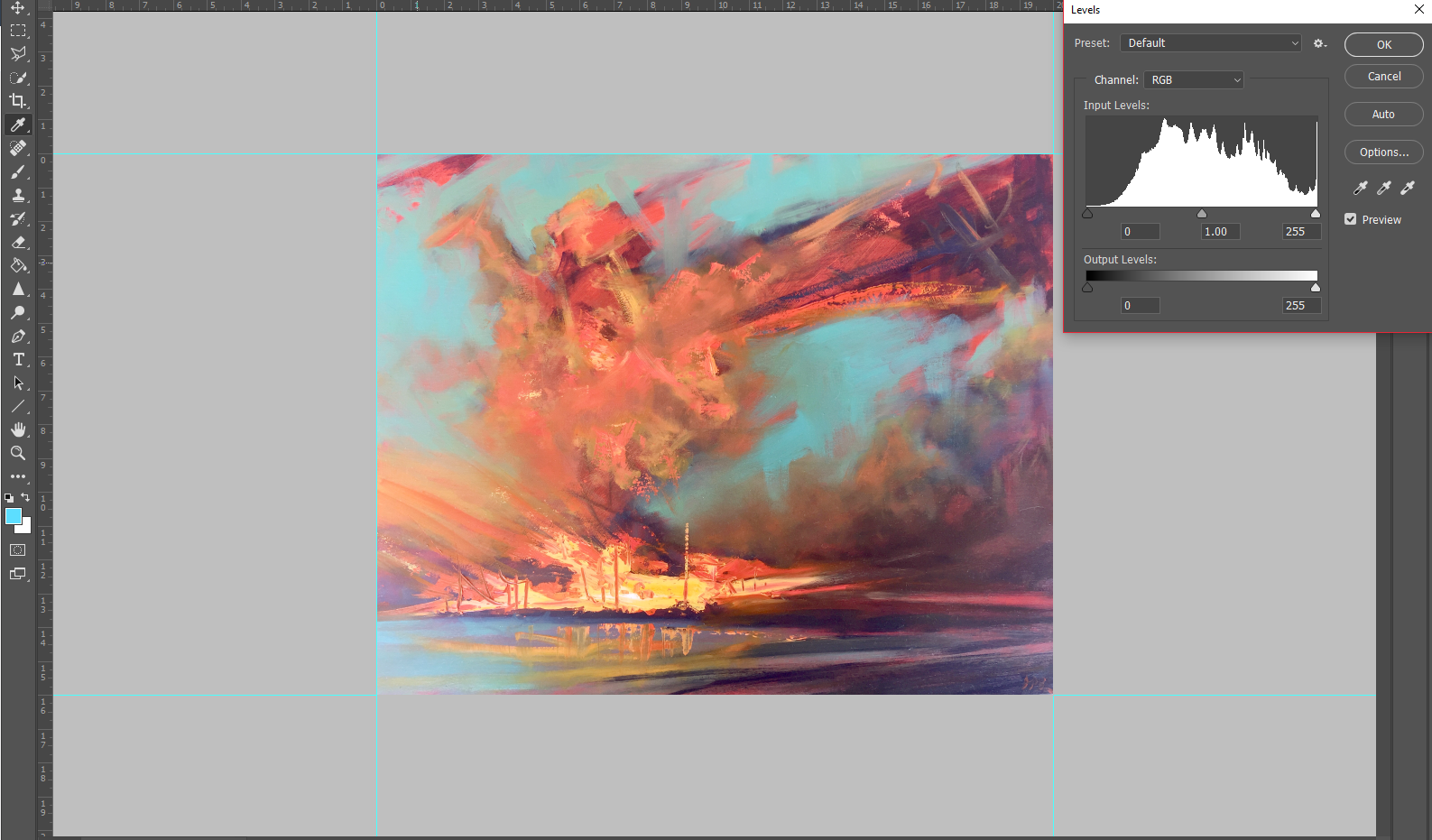Screen dimensions: 1432x840
Task: Open the Options... button in Levels
Action: (x=1384, y=152)
